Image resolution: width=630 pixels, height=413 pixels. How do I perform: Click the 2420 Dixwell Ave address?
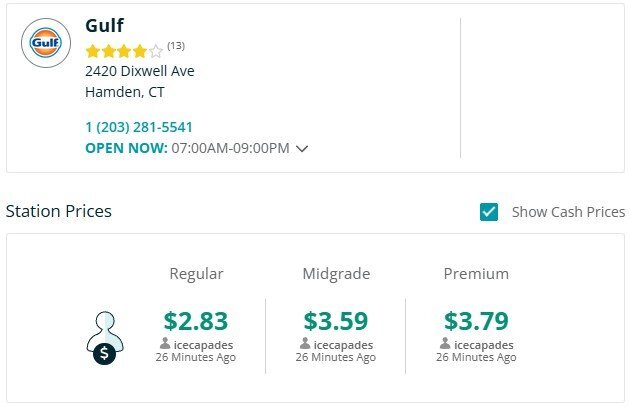point(140,71)
